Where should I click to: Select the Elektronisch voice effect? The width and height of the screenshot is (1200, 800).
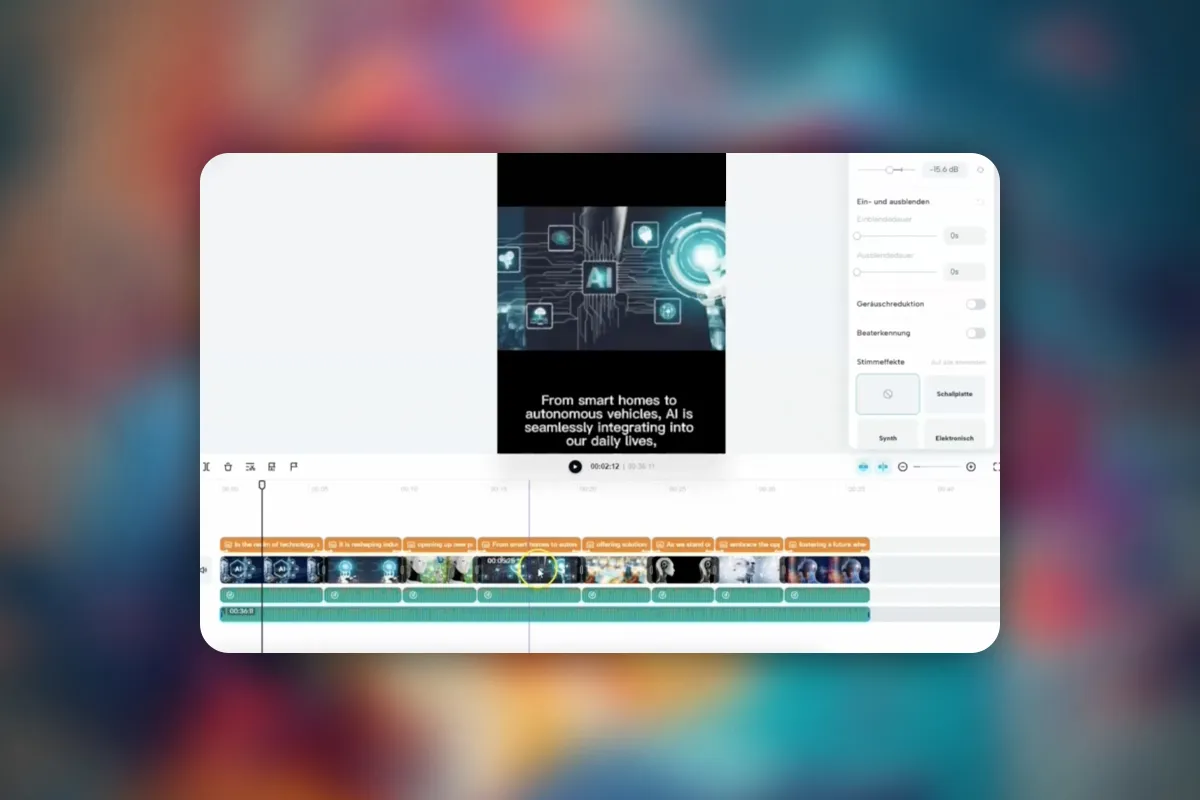click(955, 435)
